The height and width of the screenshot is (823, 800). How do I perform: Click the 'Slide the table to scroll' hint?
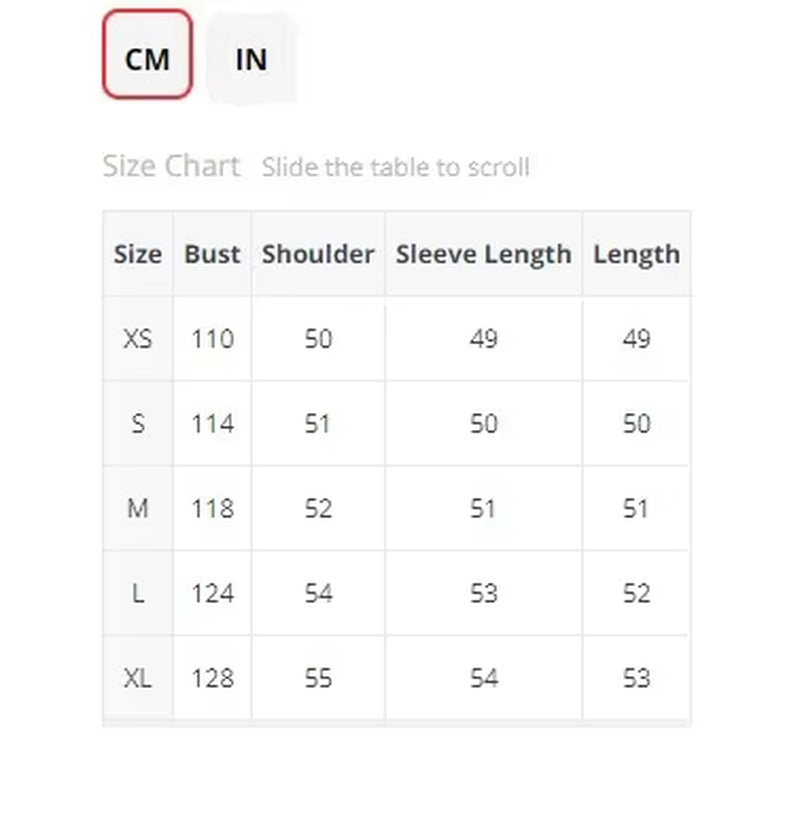pyautogui.click(x=396, y=167)
